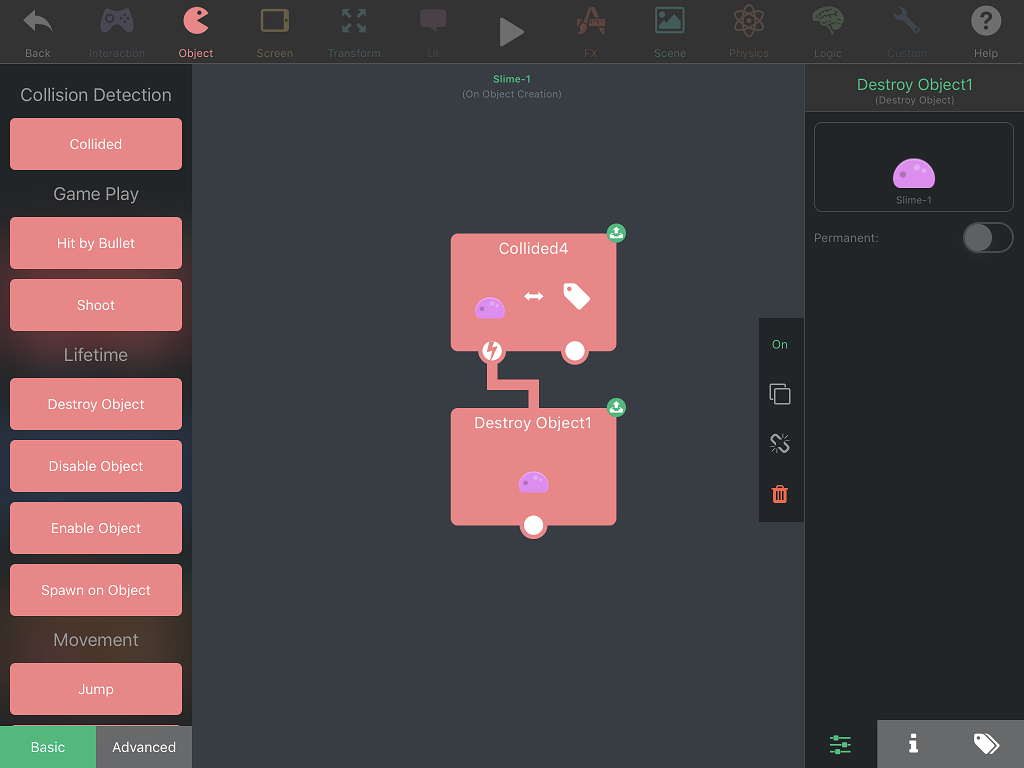Open the Screen category
The height and width of the screenshot is (768, 1024).
274,31
